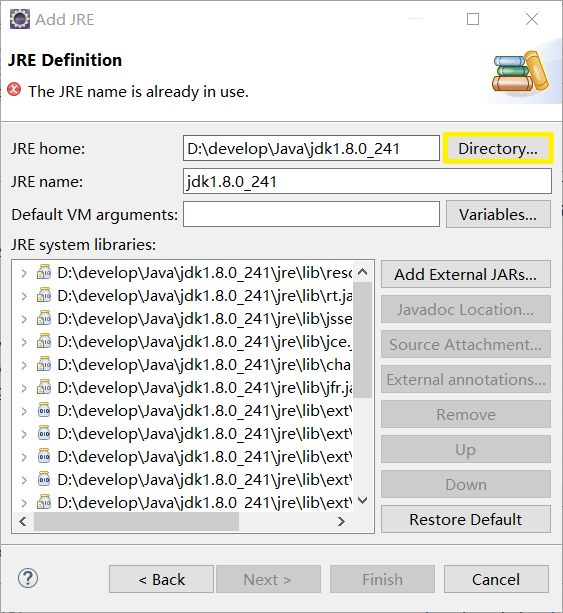Click the vertical scrollbar thumb of the libraries list
563x613 pixels.
(x=362, y=339)
